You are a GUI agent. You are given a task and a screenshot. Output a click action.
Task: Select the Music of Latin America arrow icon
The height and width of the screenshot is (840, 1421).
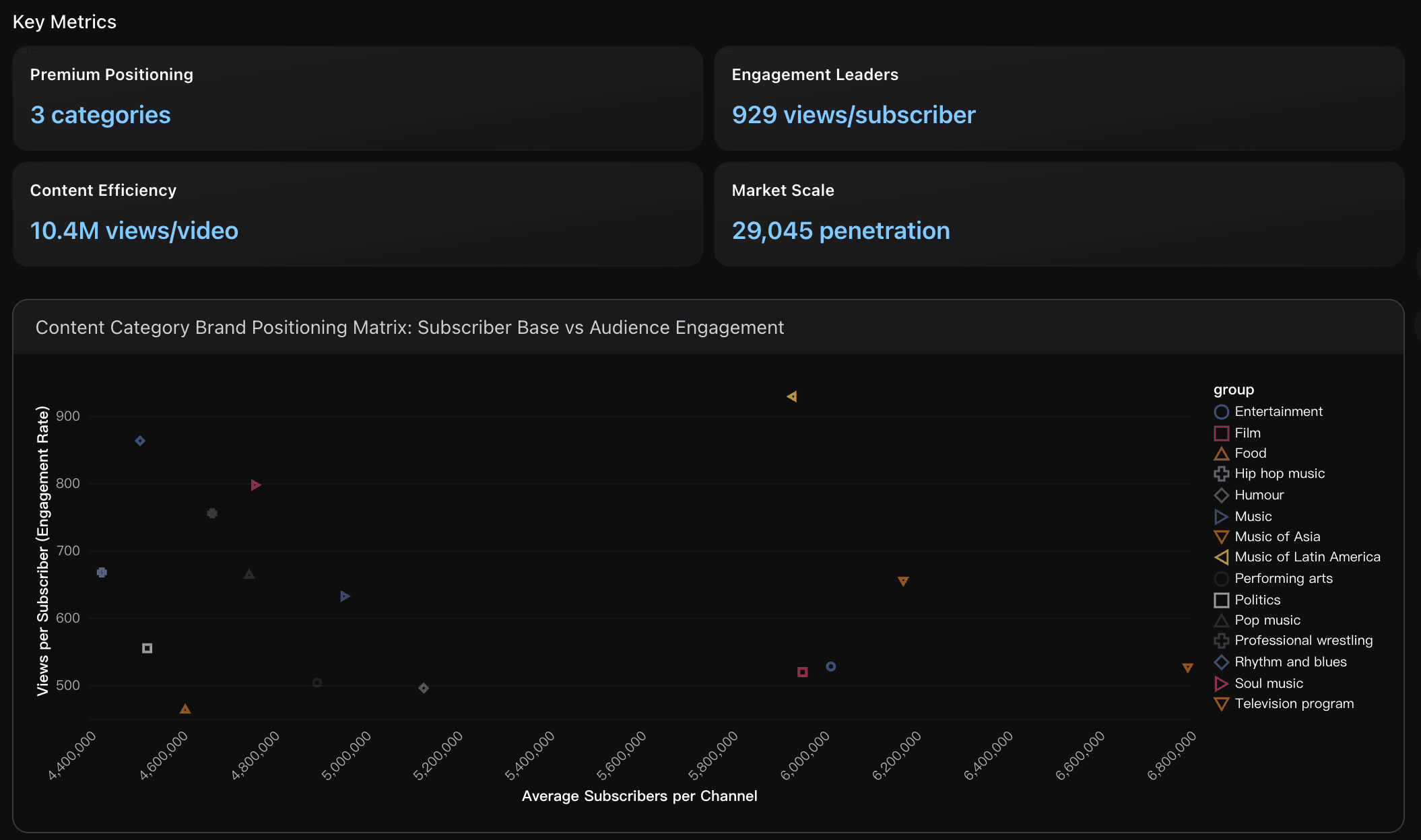(1221, 557)
